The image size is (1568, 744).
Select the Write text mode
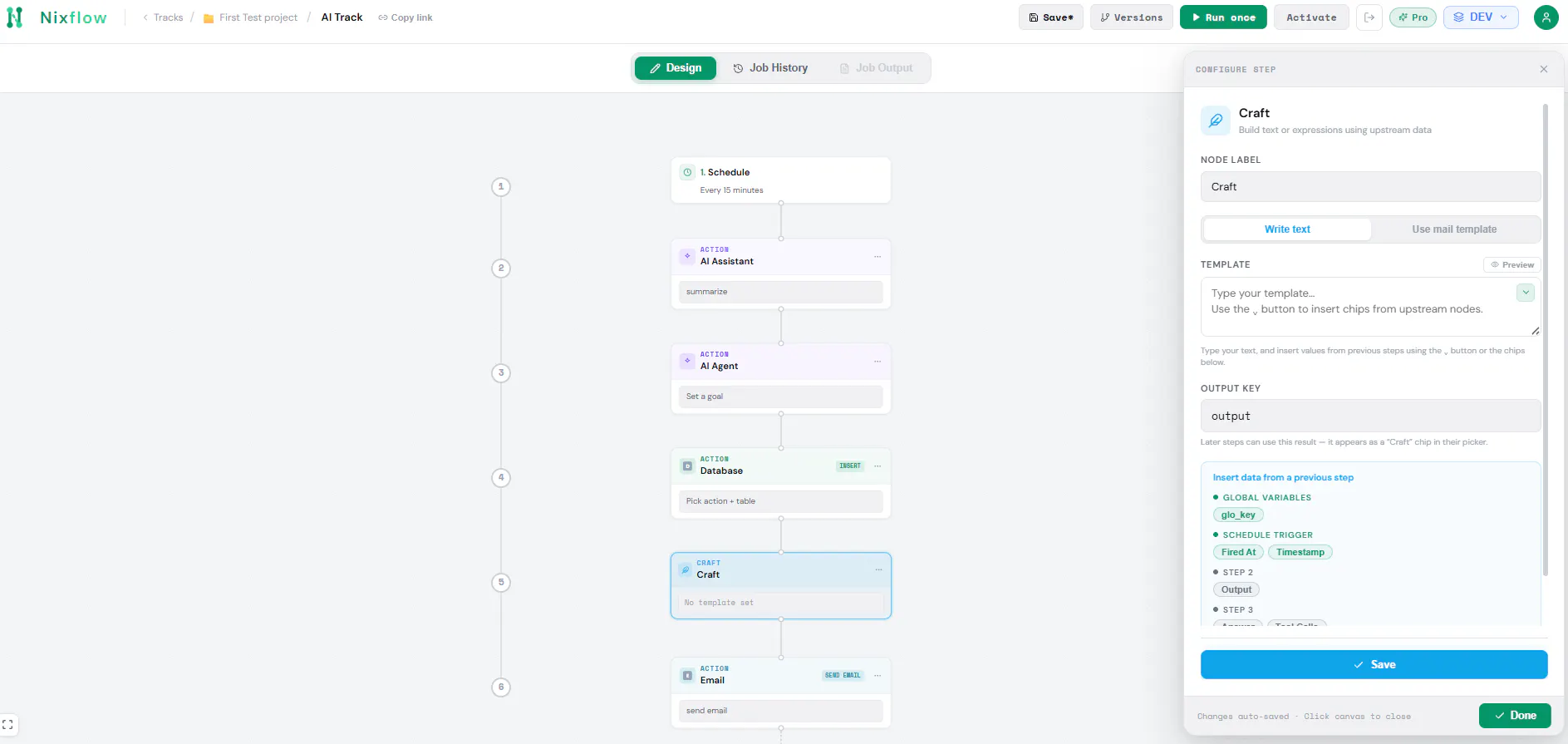(x=1287, y=229)
